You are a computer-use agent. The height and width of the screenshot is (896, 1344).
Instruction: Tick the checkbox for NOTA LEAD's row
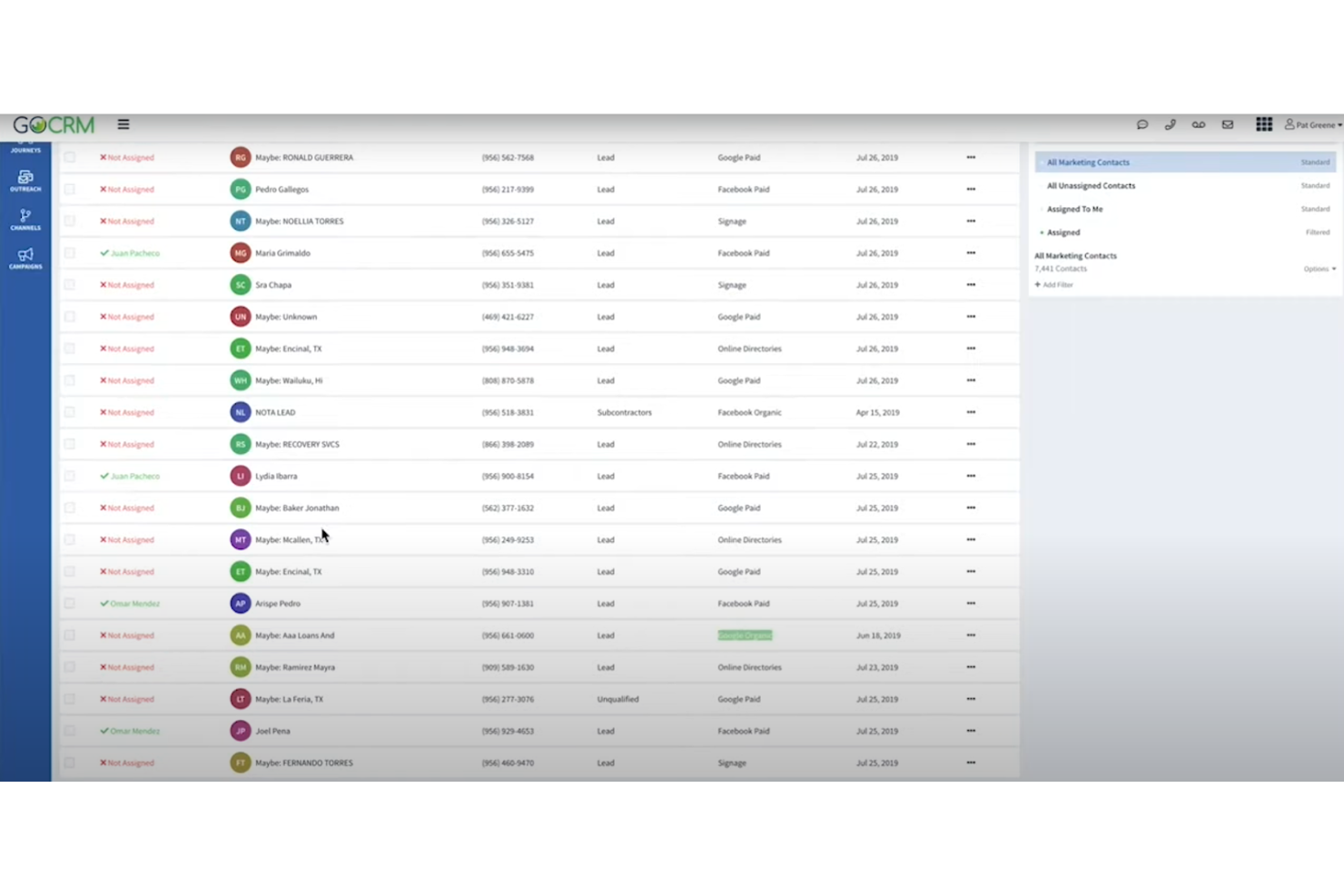click(x=70, y=411)
